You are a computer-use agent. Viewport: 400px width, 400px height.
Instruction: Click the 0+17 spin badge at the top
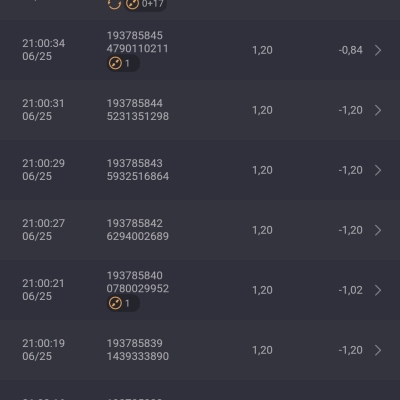146,5
